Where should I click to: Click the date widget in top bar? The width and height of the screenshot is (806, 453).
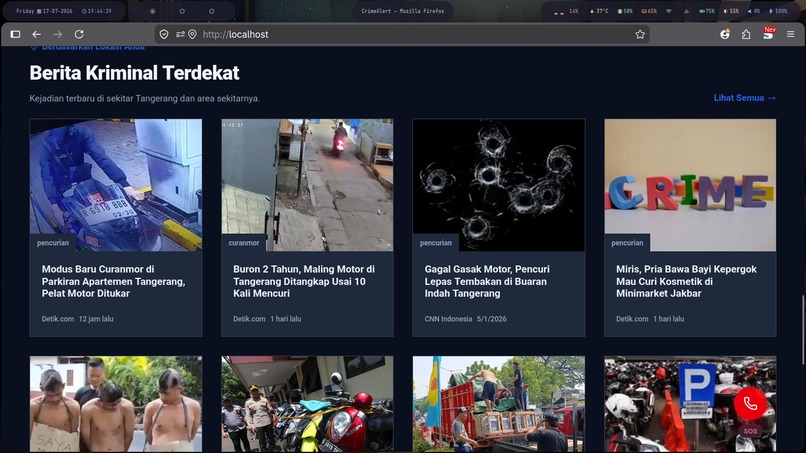[44, 11]
